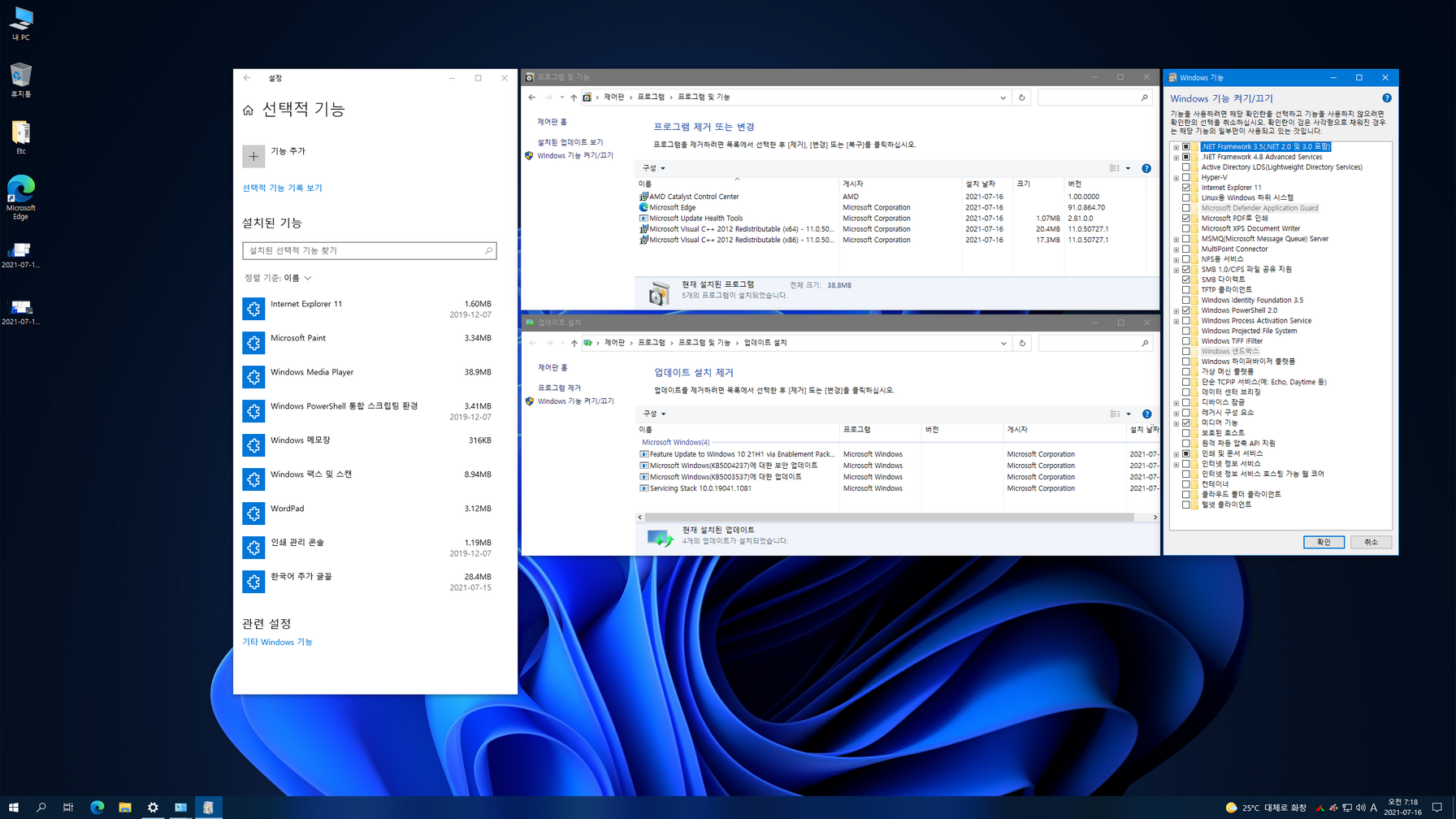
Task: Click 취소 button in Windows Features
Action: click(x=1371, y=542)
